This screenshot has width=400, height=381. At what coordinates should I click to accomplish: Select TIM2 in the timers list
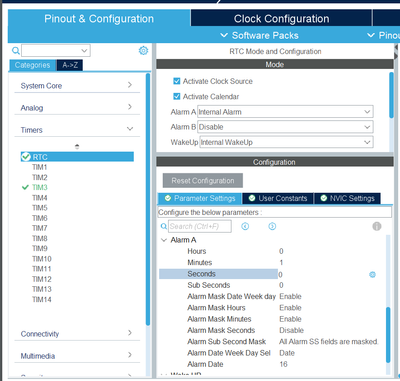[40, 177]
